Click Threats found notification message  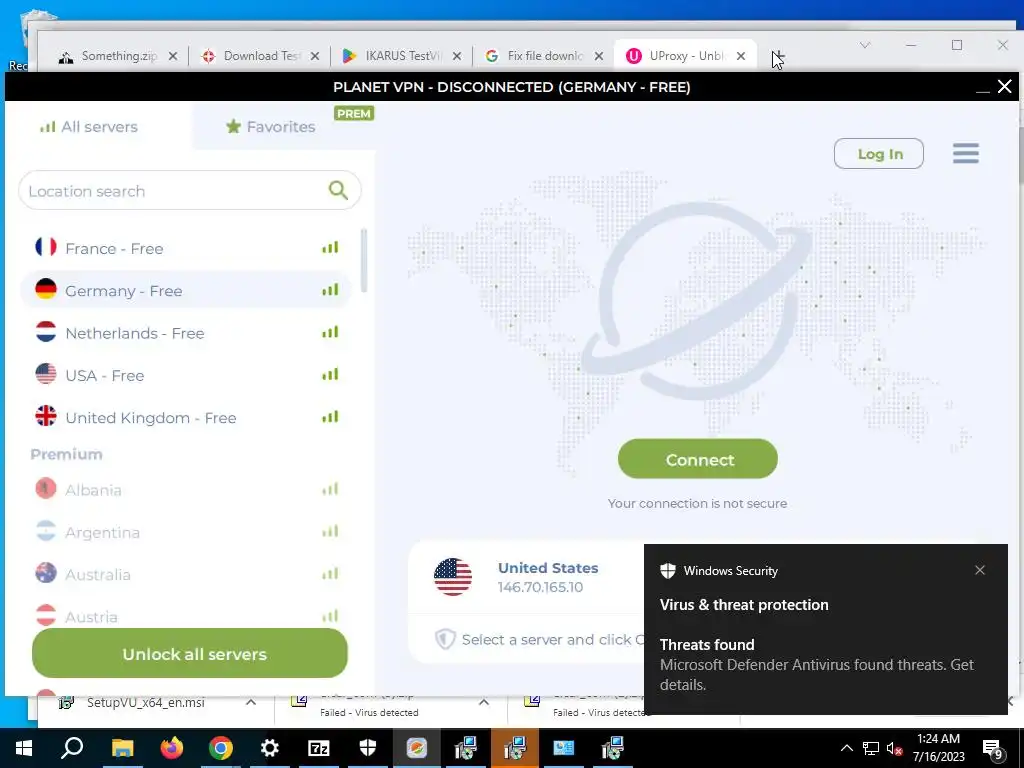(x=816, y=665)
